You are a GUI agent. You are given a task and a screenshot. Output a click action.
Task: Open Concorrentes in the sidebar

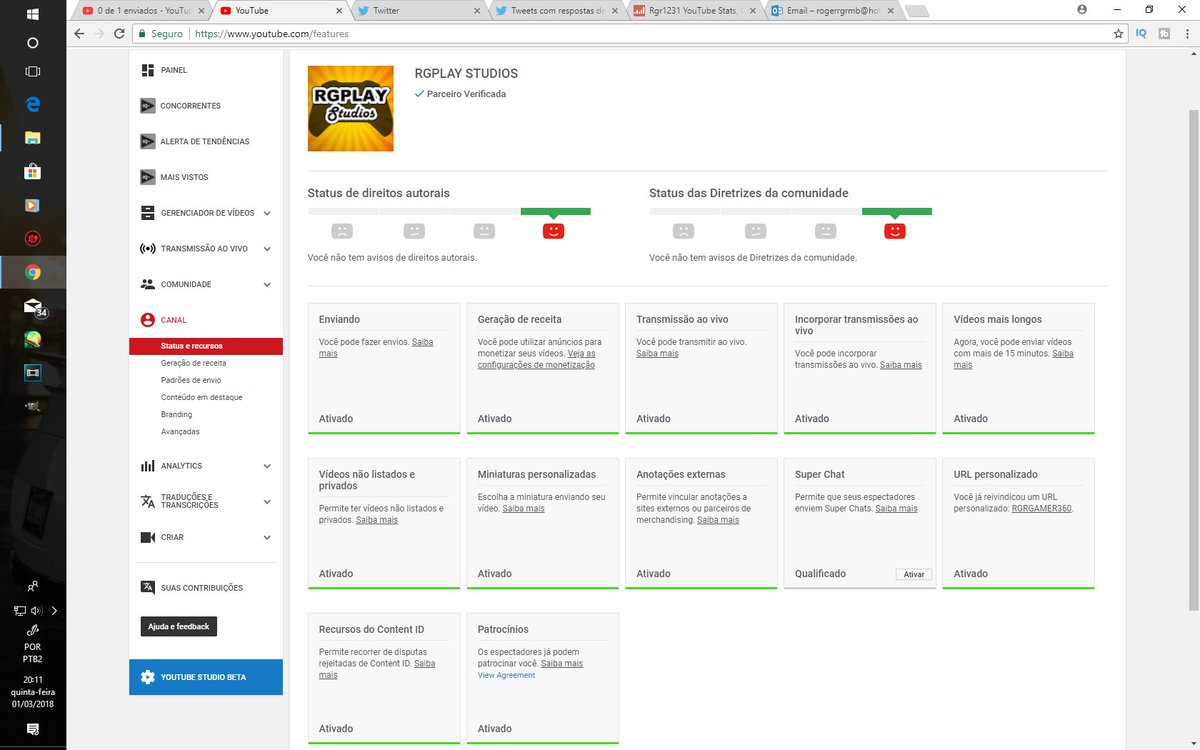coord(190,106)
